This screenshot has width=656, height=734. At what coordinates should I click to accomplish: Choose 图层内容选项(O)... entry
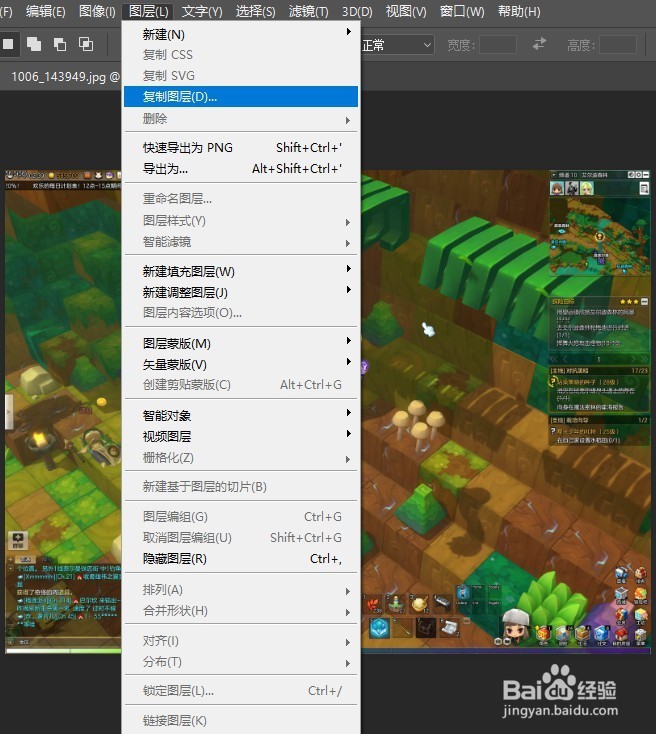241,312
